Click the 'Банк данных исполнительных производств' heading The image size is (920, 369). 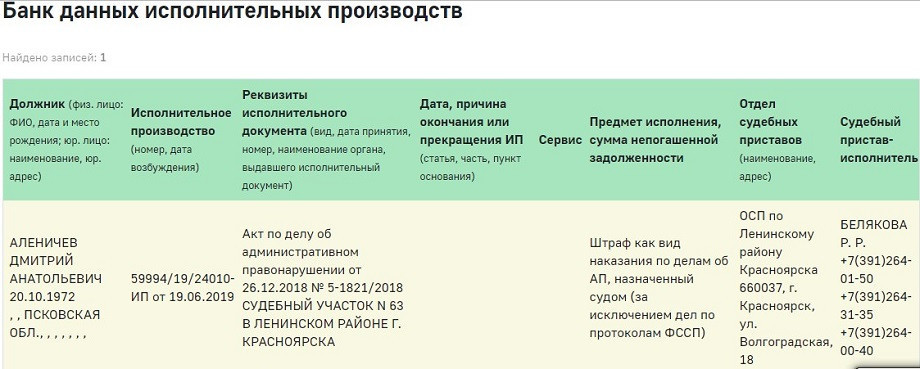click(232, 12)
